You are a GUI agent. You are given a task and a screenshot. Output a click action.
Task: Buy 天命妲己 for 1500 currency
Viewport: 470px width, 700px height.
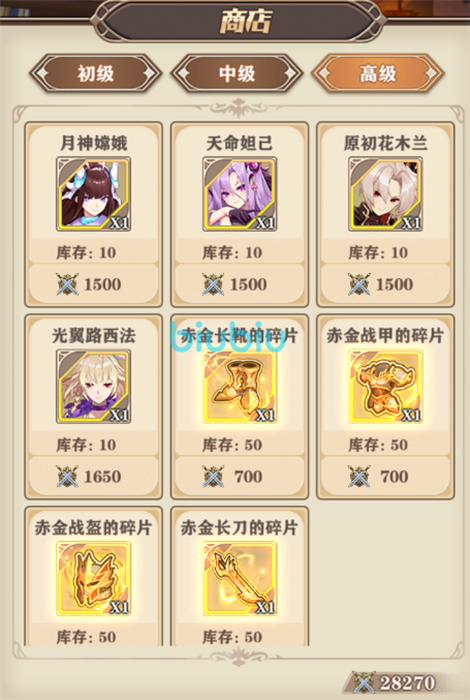[x=239, y=284]
